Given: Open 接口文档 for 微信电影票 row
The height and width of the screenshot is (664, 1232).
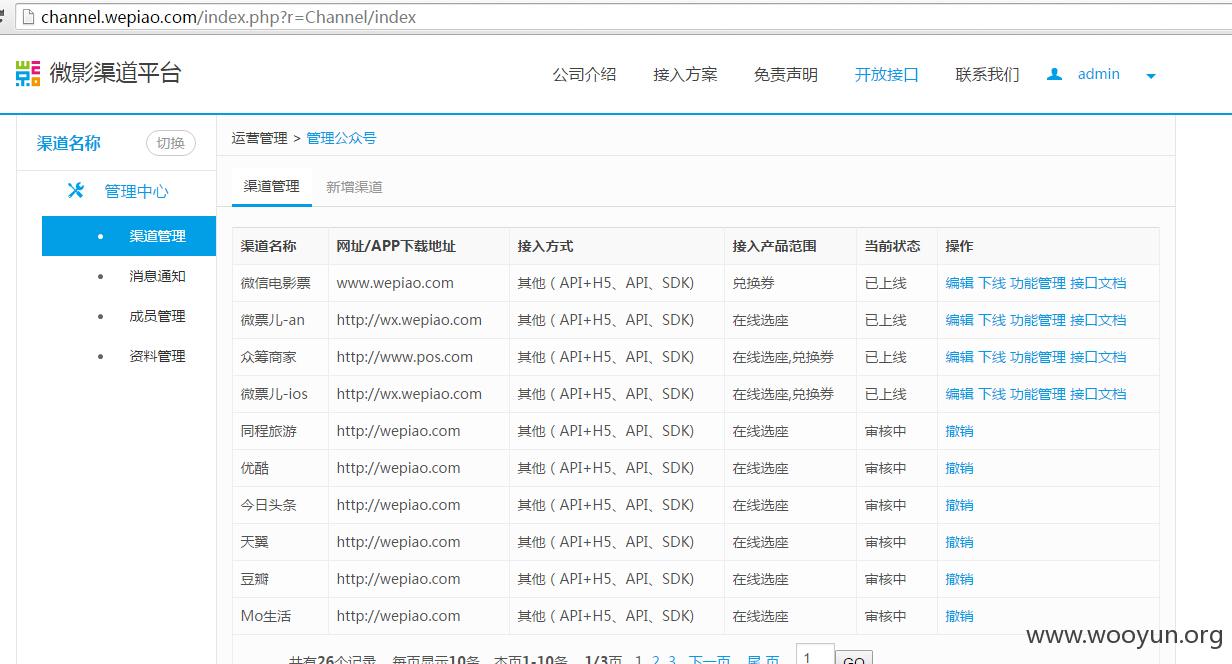Looking at the screenshot, I should point(1098,283).
